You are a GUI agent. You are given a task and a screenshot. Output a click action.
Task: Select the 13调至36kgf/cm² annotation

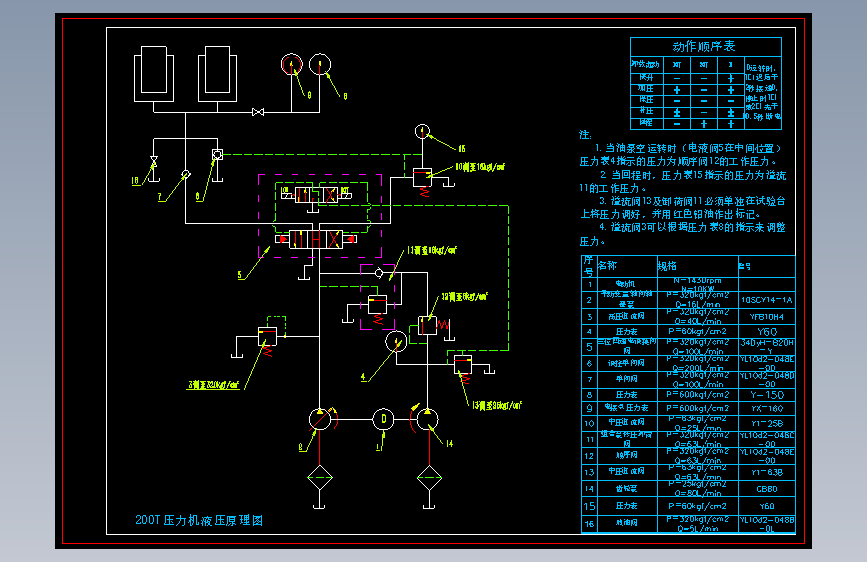pos(497,405)
